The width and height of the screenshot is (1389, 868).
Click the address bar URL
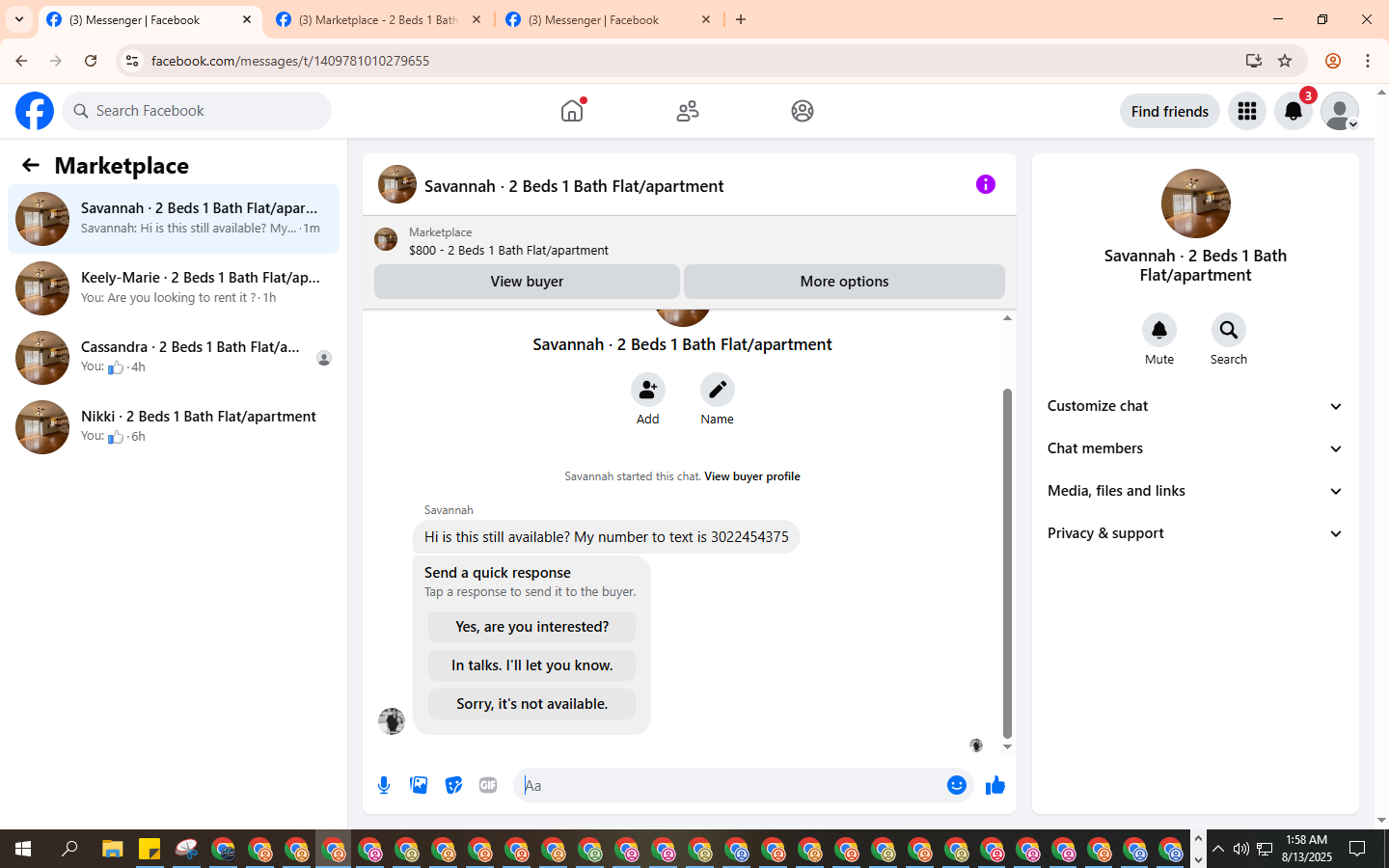tap(290, 61)
